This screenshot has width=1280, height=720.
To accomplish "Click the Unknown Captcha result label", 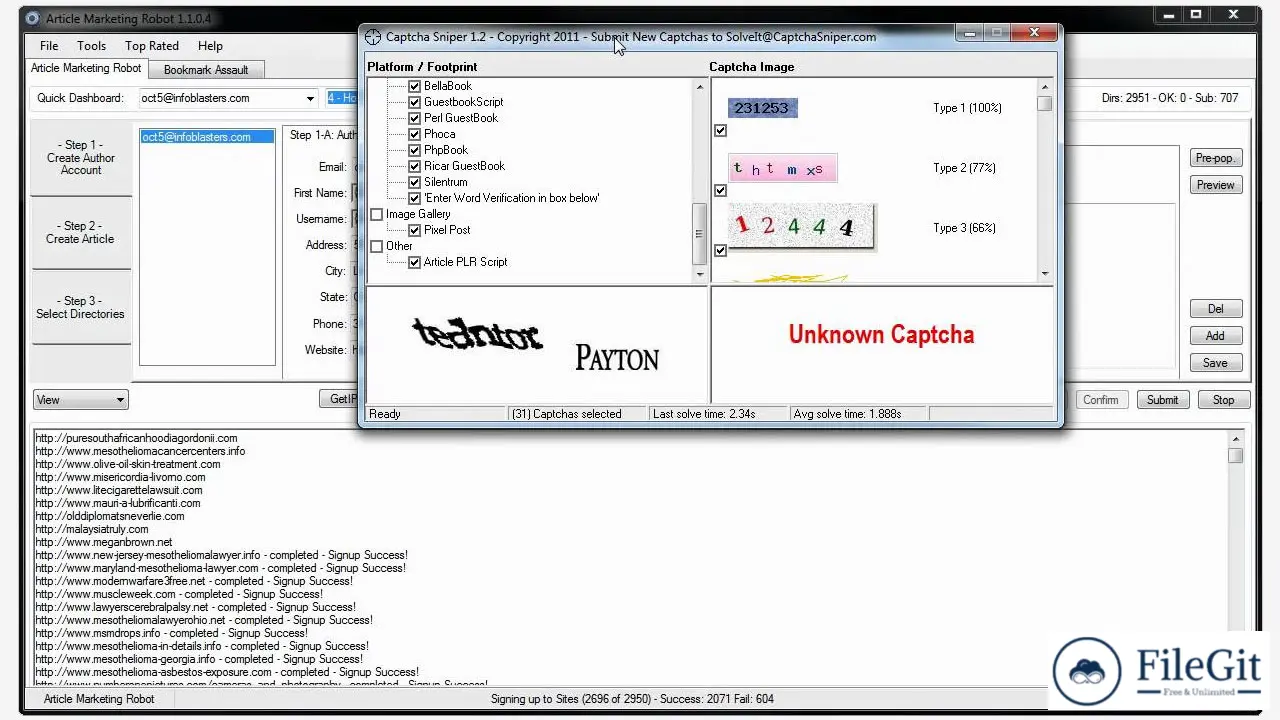I will pos(881,335).
